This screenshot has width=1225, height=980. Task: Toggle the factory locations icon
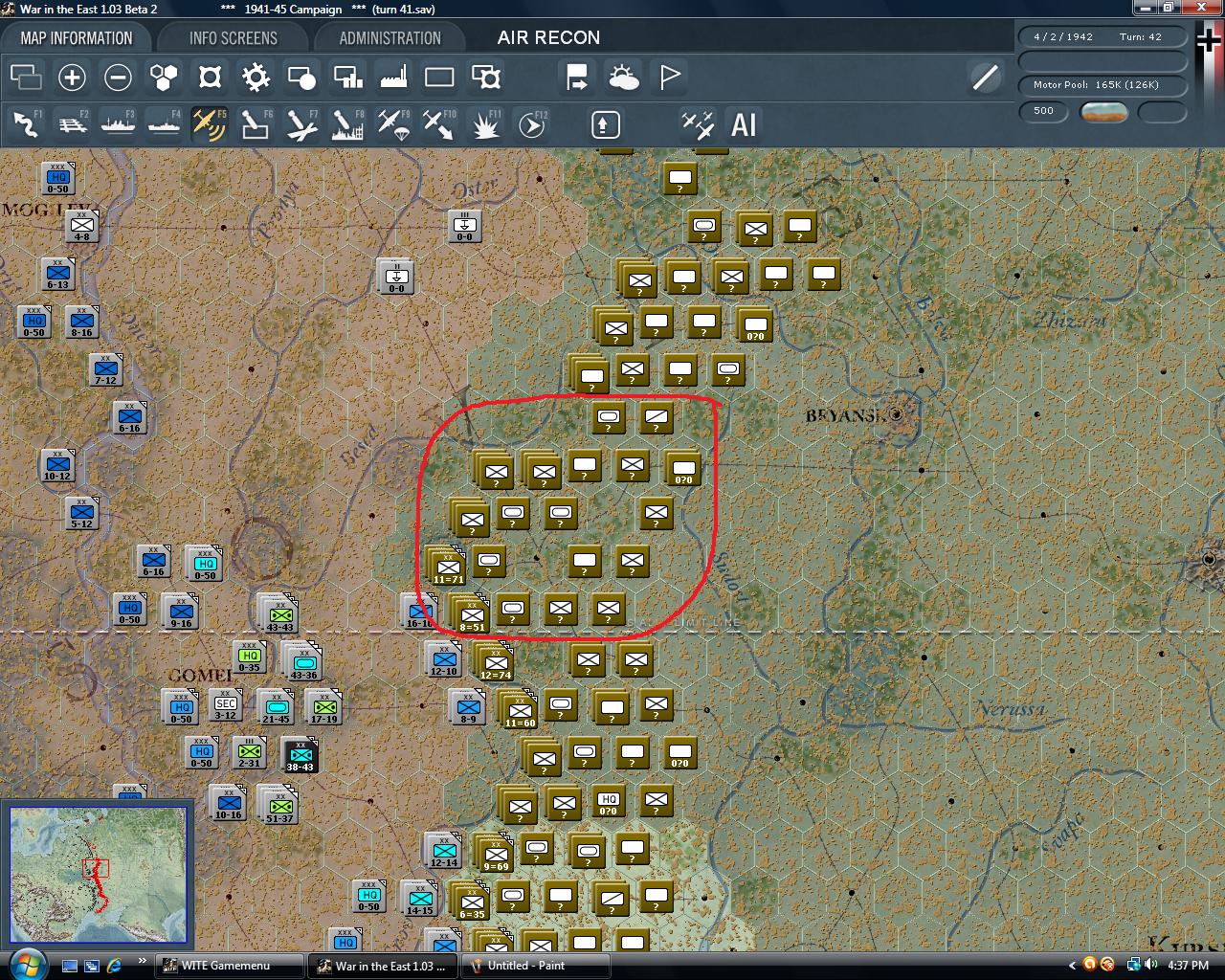(393, 78)
